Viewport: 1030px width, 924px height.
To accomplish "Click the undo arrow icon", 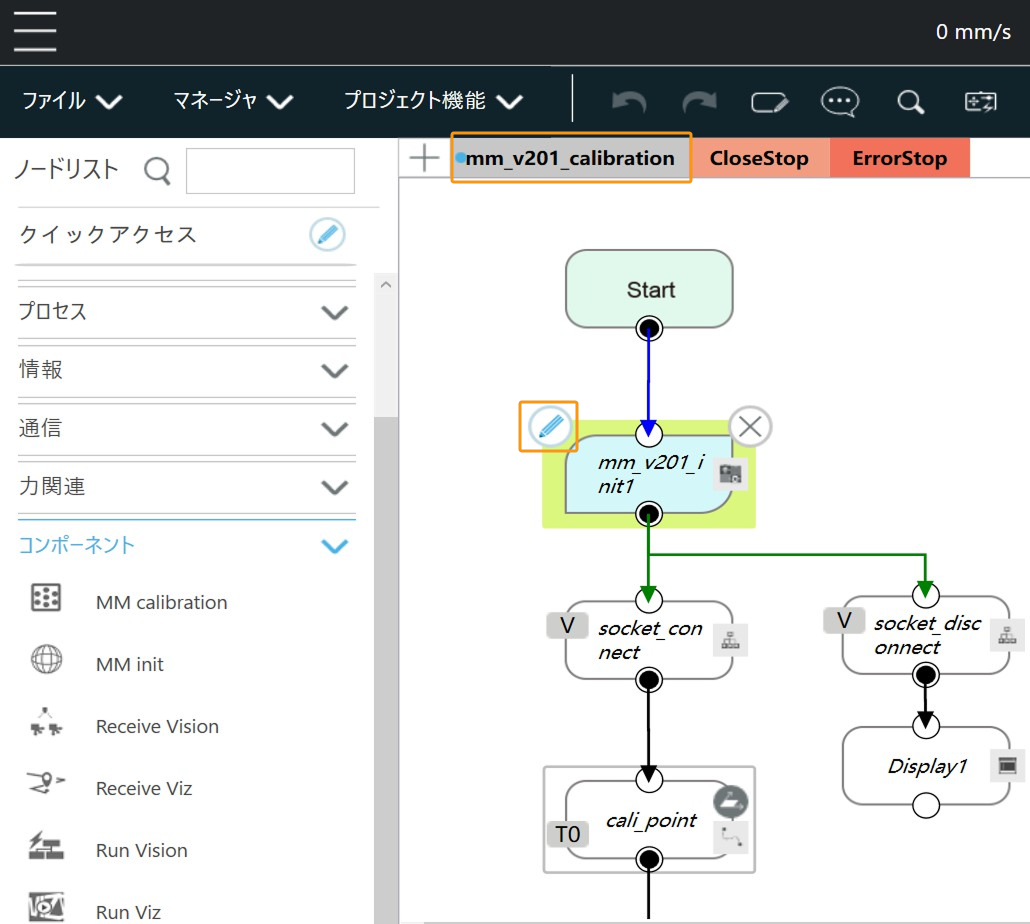I will point(629,101).
